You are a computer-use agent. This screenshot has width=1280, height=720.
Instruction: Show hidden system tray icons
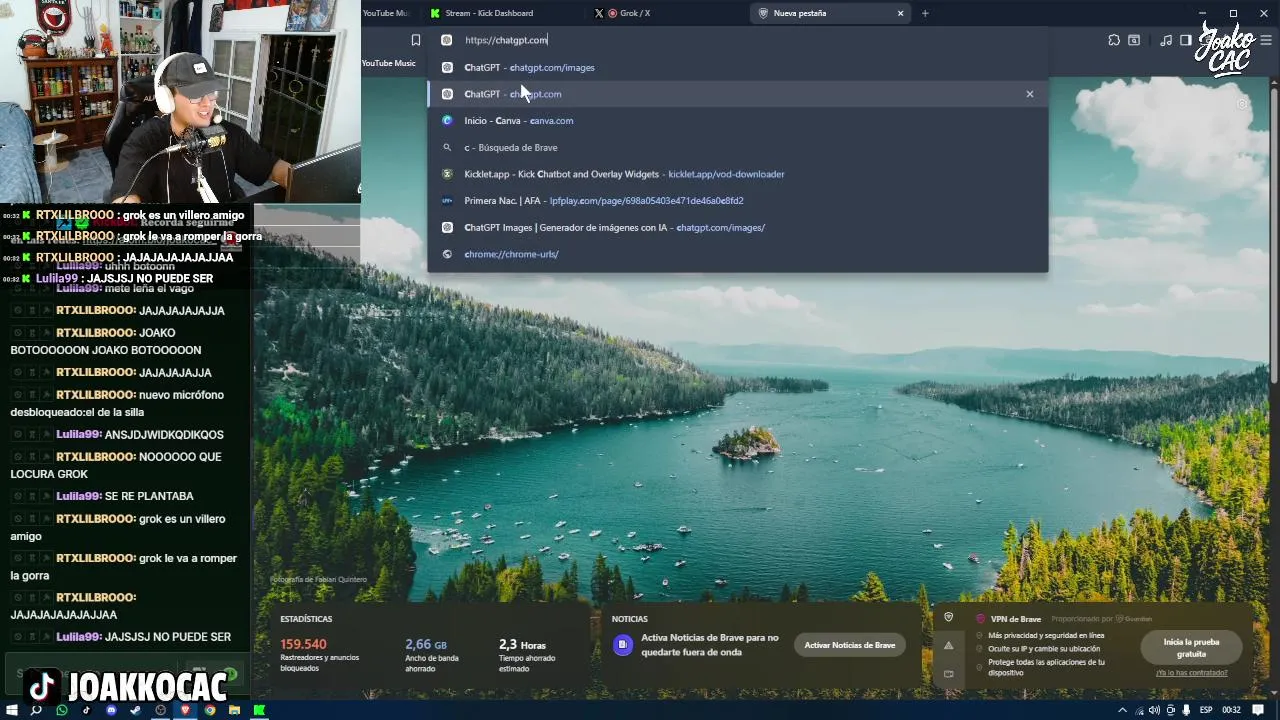click(1123, 710)
